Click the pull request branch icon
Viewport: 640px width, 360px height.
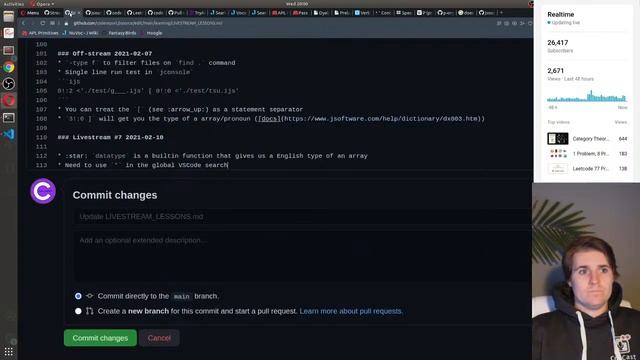90,311
